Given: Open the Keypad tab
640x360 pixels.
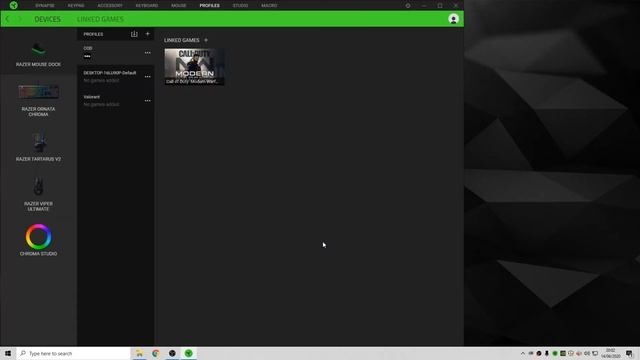Looking at the screenshot, I should click(76, 6).
